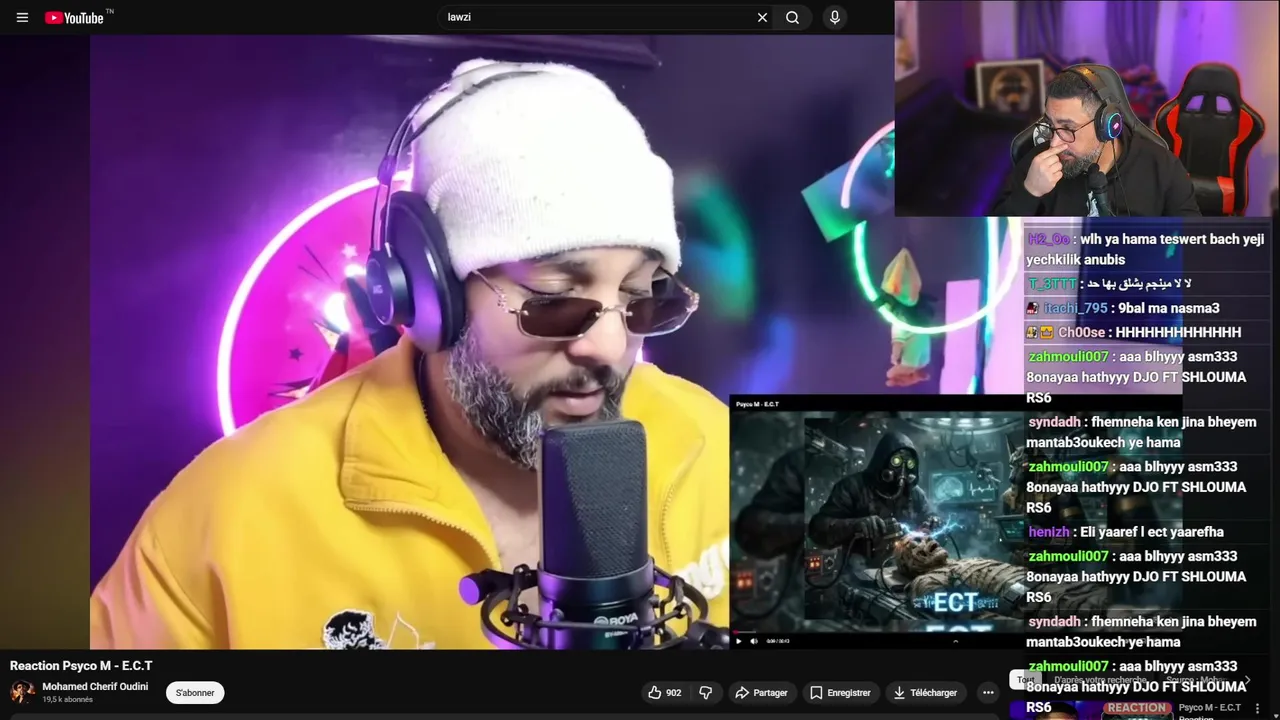Clear the search query with the X
The height and width of the screenshot is (720, 1280).
pyautogui.click(x=762, y=17)
